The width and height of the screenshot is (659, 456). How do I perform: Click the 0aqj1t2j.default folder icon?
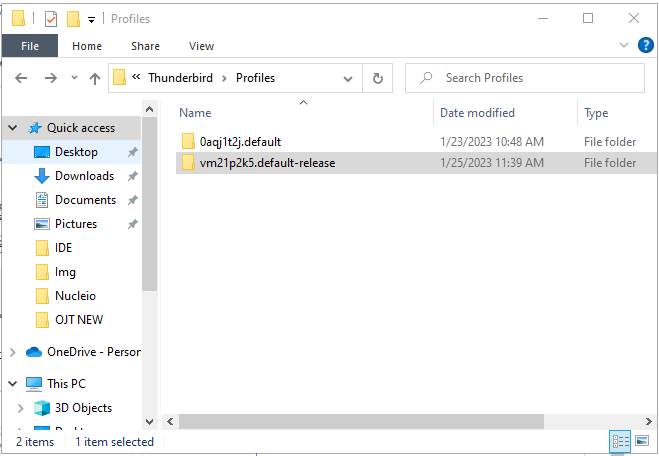tap(188, 141)
